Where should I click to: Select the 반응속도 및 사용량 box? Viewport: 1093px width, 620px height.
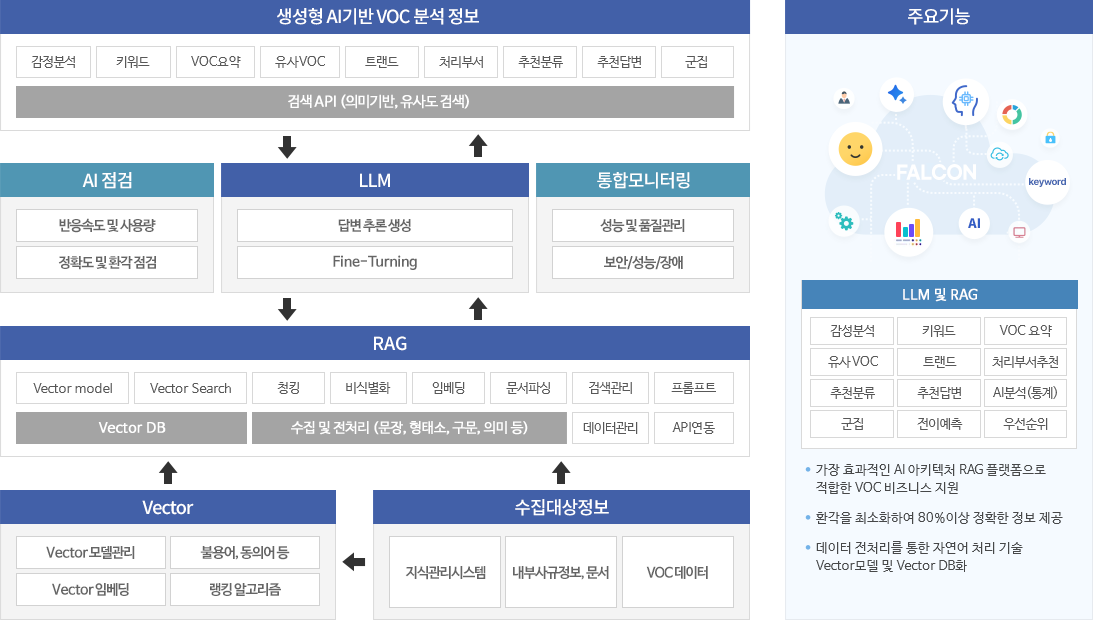[x=107, y=225]
